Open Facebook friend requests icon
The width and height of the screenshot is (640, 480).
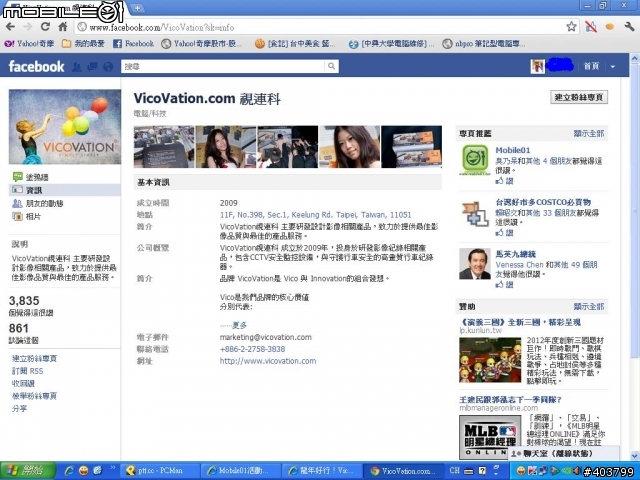(77, 67)
